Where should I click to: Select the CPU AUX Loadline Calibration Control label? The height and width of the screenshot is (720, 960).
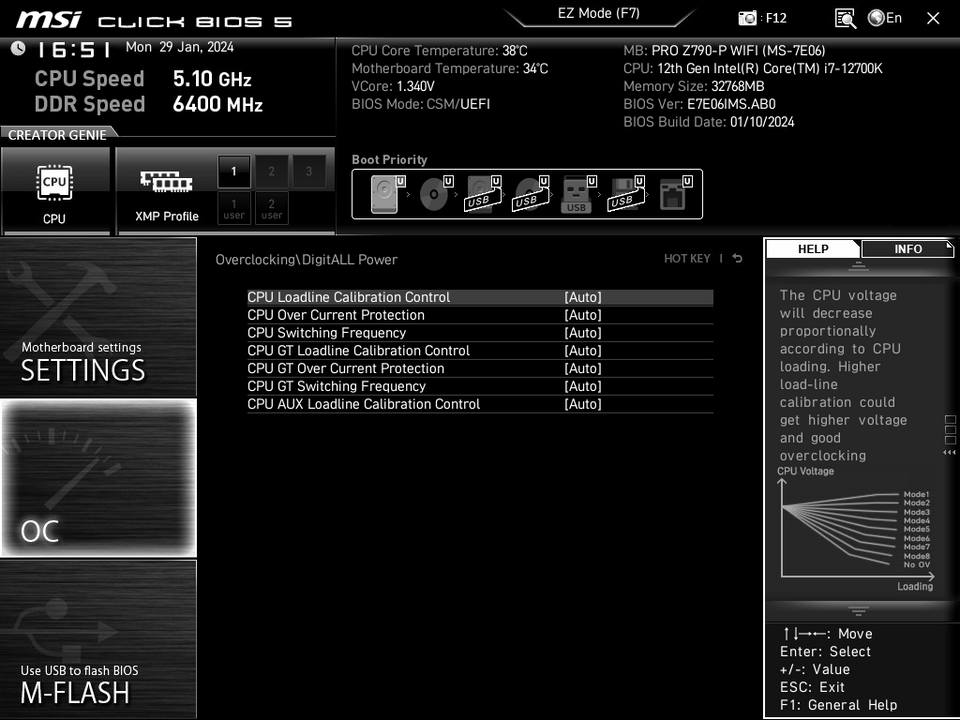364,403
